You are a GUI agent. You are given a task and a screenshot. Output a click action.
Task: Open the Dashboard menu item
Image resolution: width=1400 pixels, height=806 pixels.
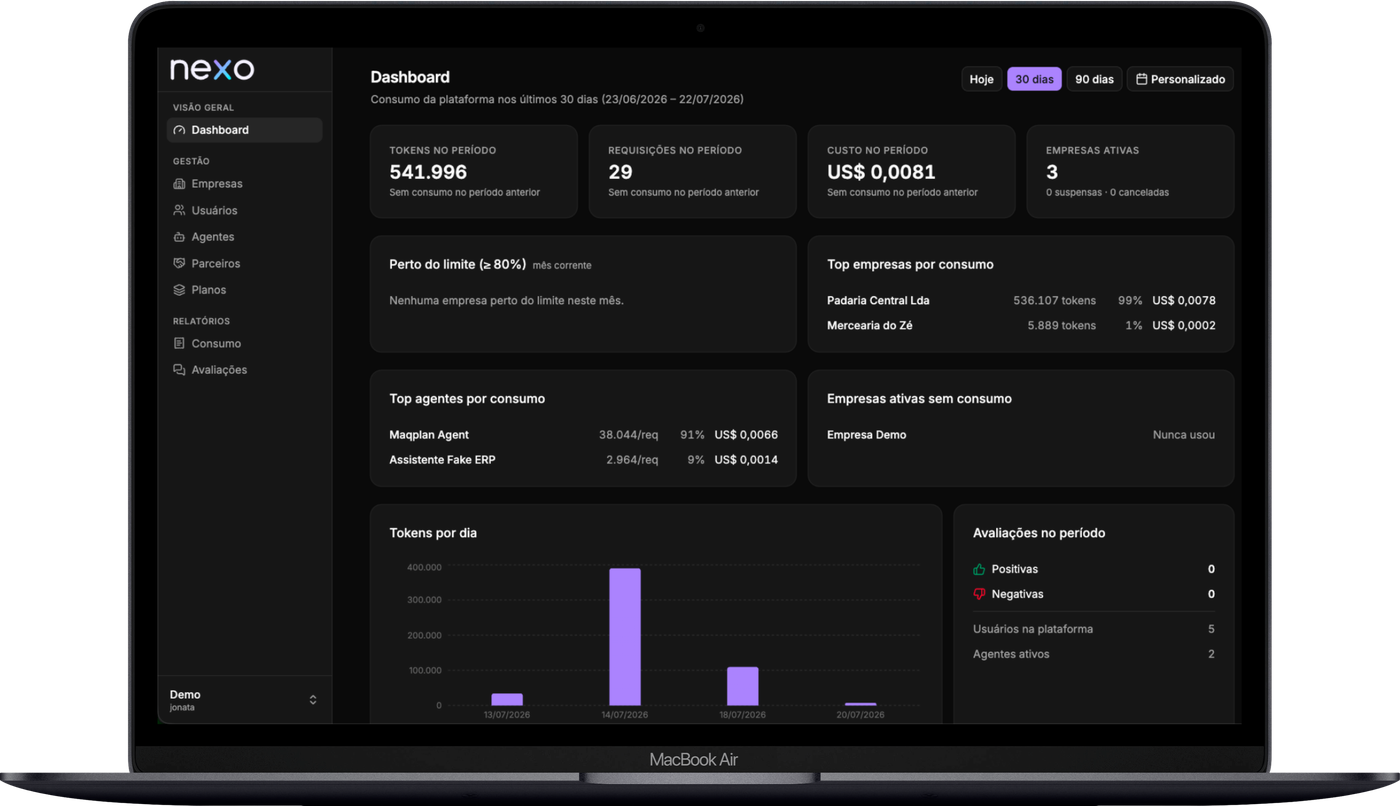244,130
